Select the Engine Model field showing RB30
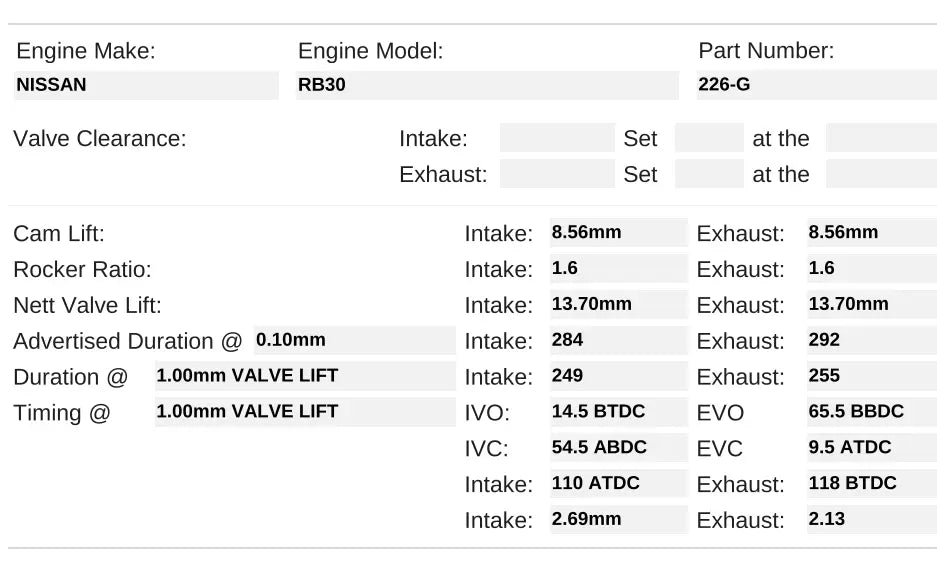937x587 pixels. pos(487,85)
